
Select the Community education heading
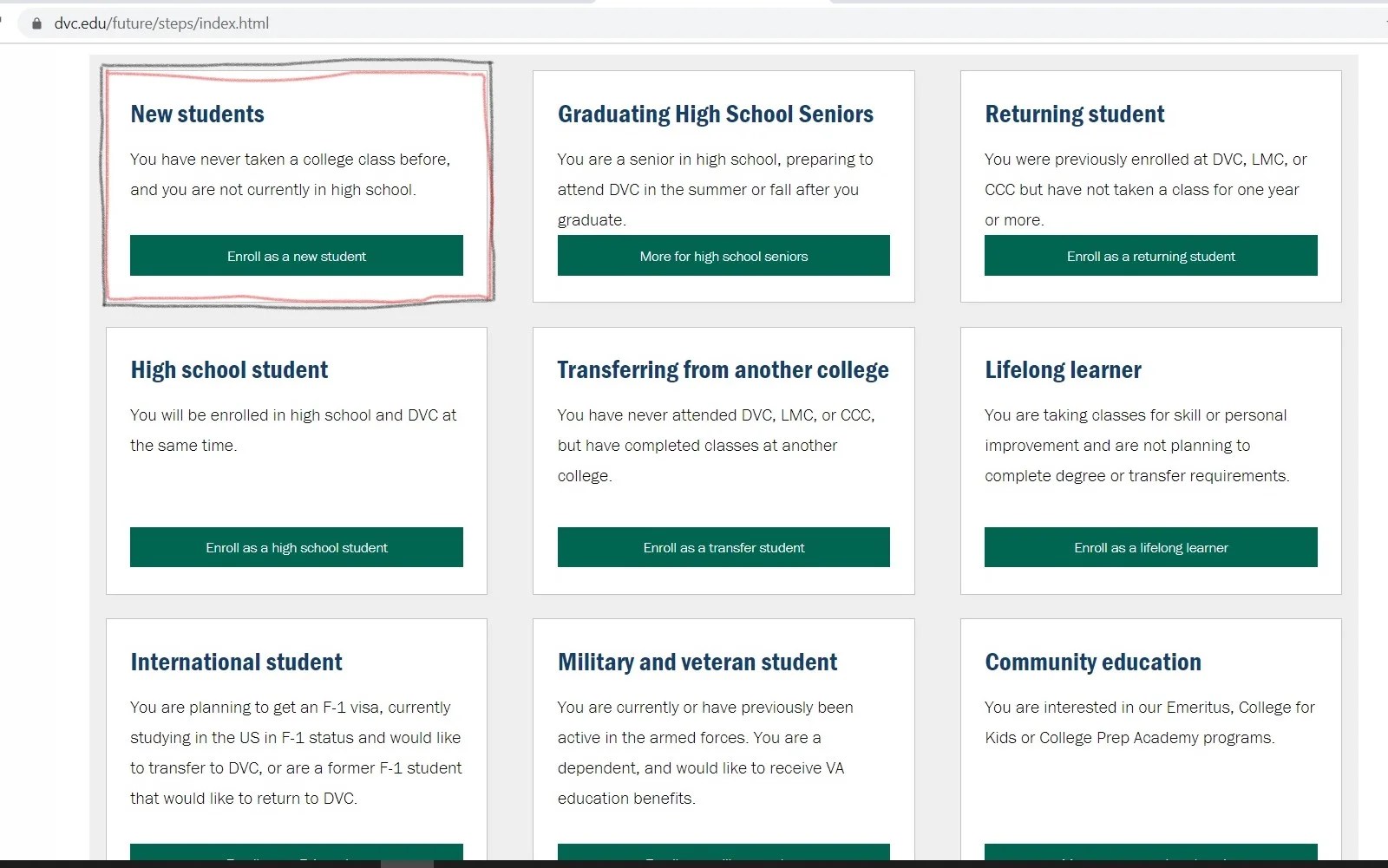tap(1092, 662)
